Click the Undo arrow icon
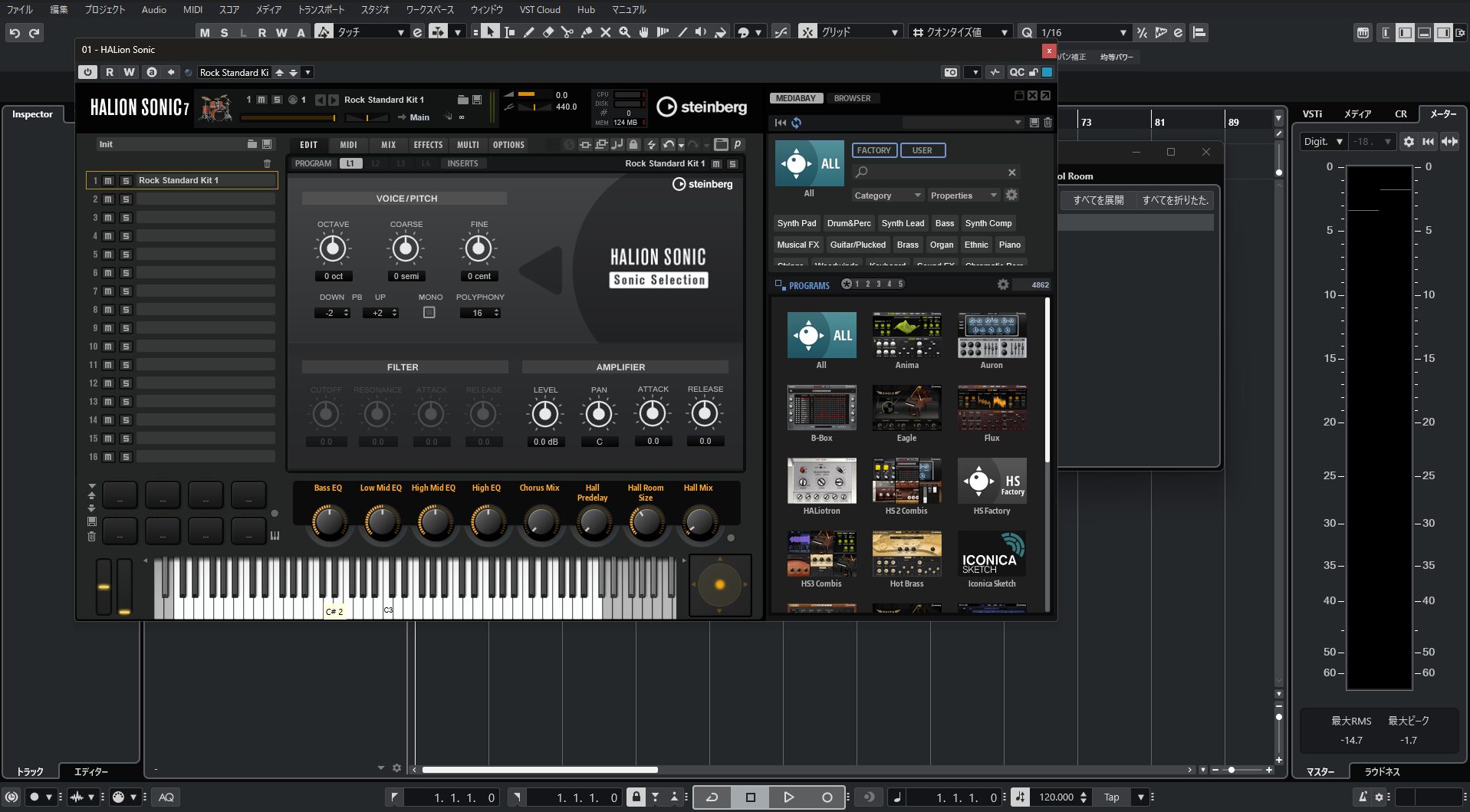Image resolution: width=1470 pixels, height=812 pixels. pos(15,33)
